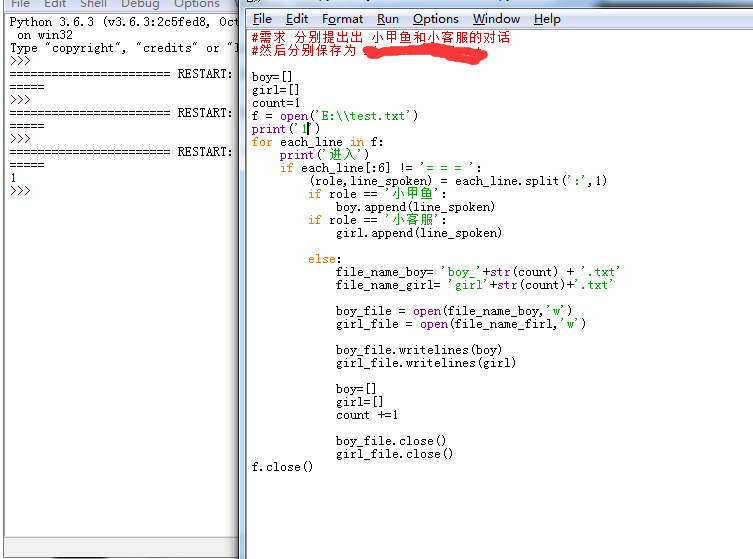Place cursor on the count=1 line
The image size is (753, 559).
[276, 103]
